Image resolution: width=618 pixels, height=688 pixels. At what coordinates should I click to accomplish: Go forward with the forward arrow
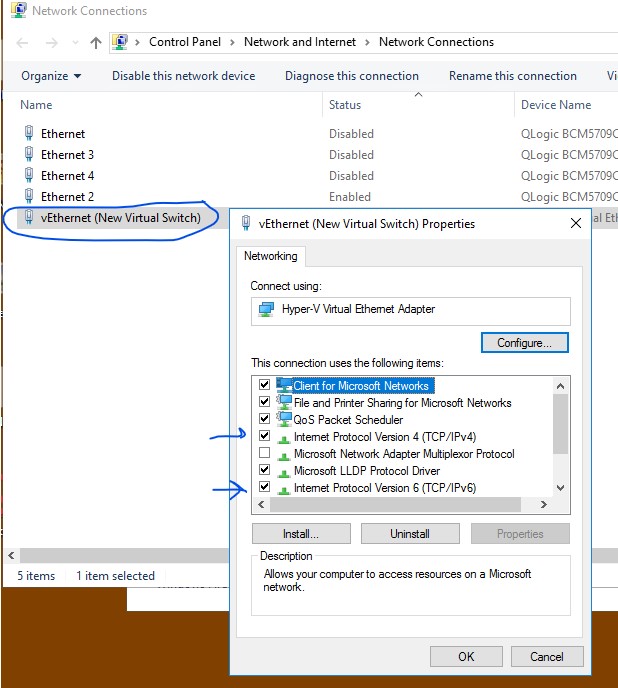point(52,43)
